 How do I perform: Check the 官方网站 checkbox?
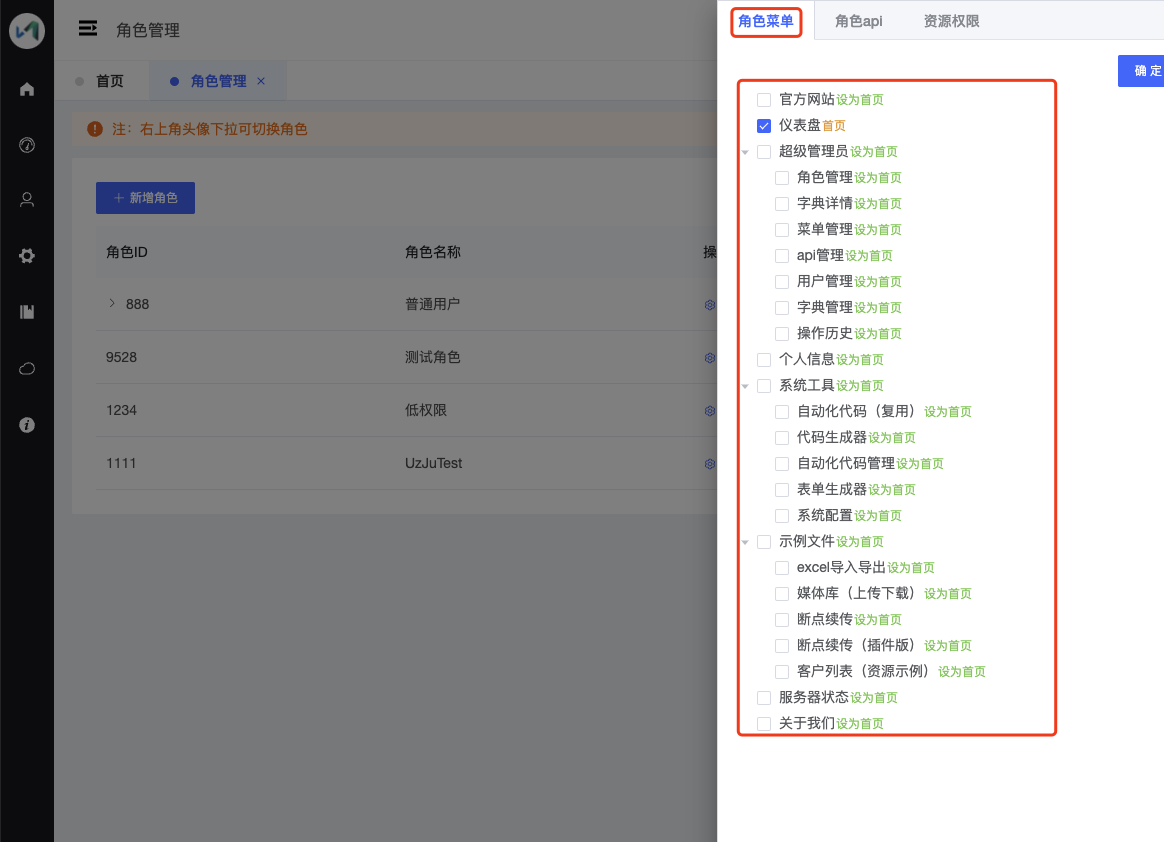(764, 99)
